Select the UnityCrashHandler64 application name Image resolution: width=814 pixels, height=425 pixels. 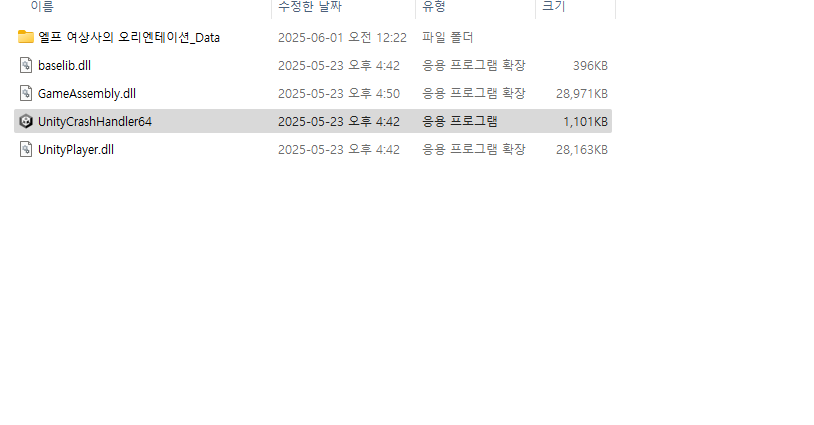tap(95, 121)
